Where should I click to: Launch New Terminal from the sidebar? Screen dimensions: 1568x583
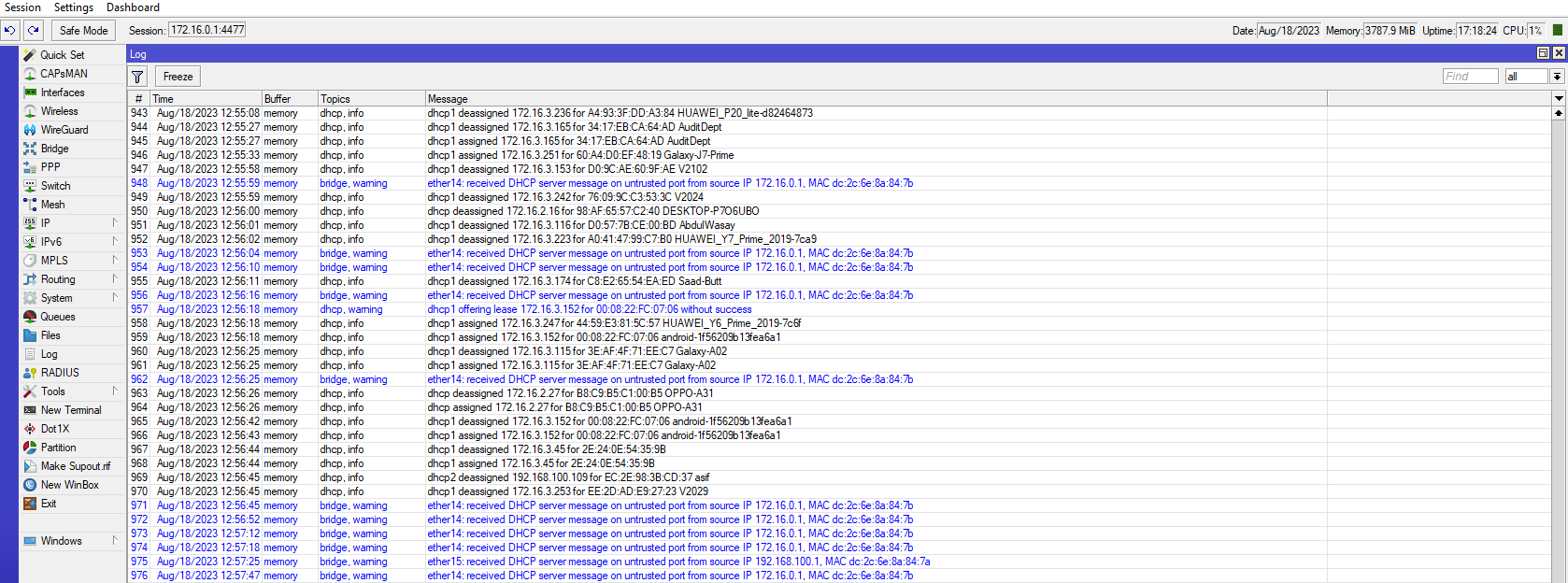pos(71,410)
